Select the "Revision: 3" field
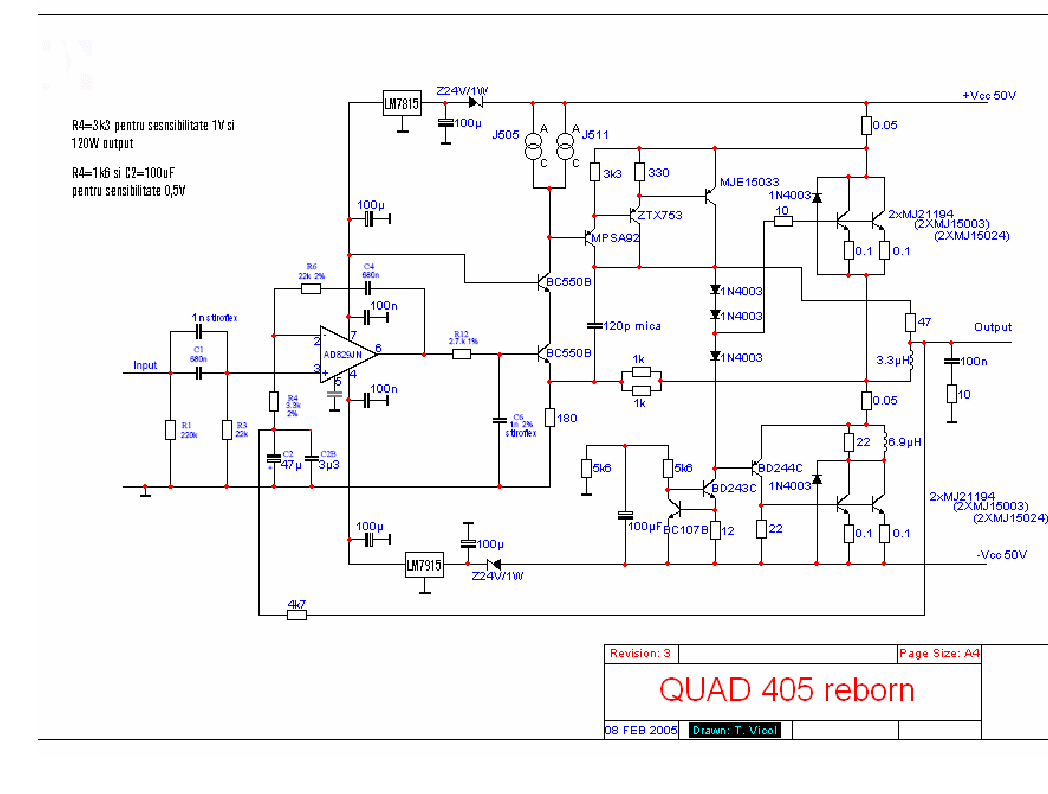This screenshot has width=1048, height=794. pyautogui.click(x=640, y=653)
